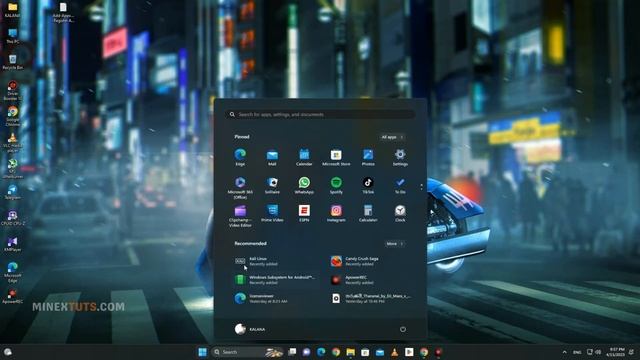The width and height of the screenshot is (640, 360).
Task: Select VLC media player desktop shortcut
Action: (x=13, y=142)
